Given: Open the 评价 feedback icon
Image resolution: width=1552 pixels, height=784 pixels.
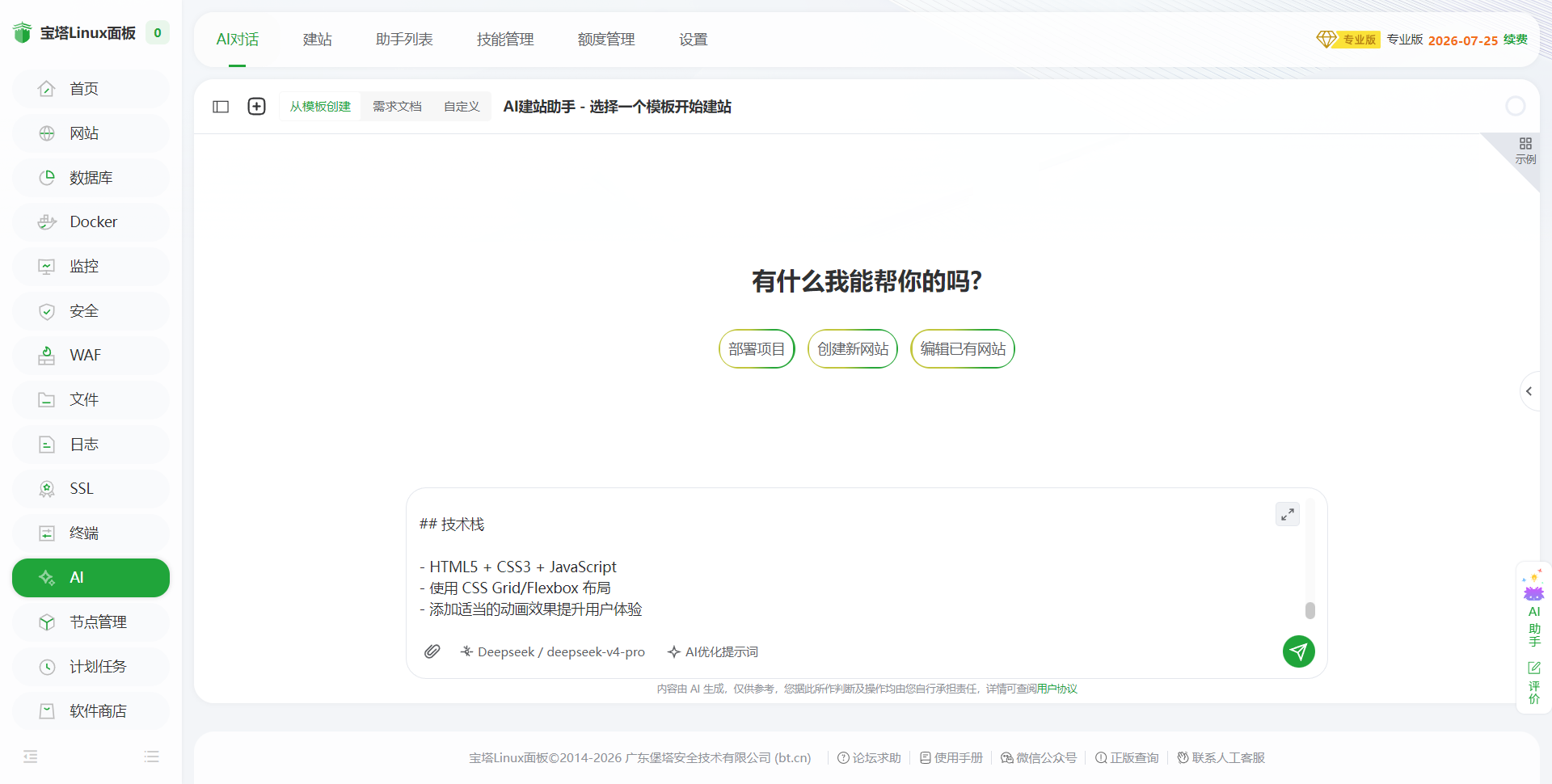Looking at the screenshot, I should point(1533,682).
